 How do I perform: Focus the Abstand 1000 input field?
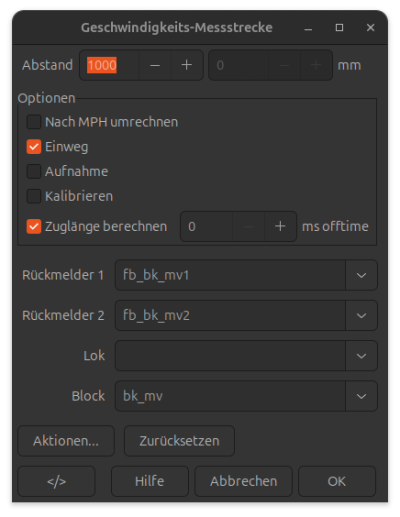coord(109,65)
